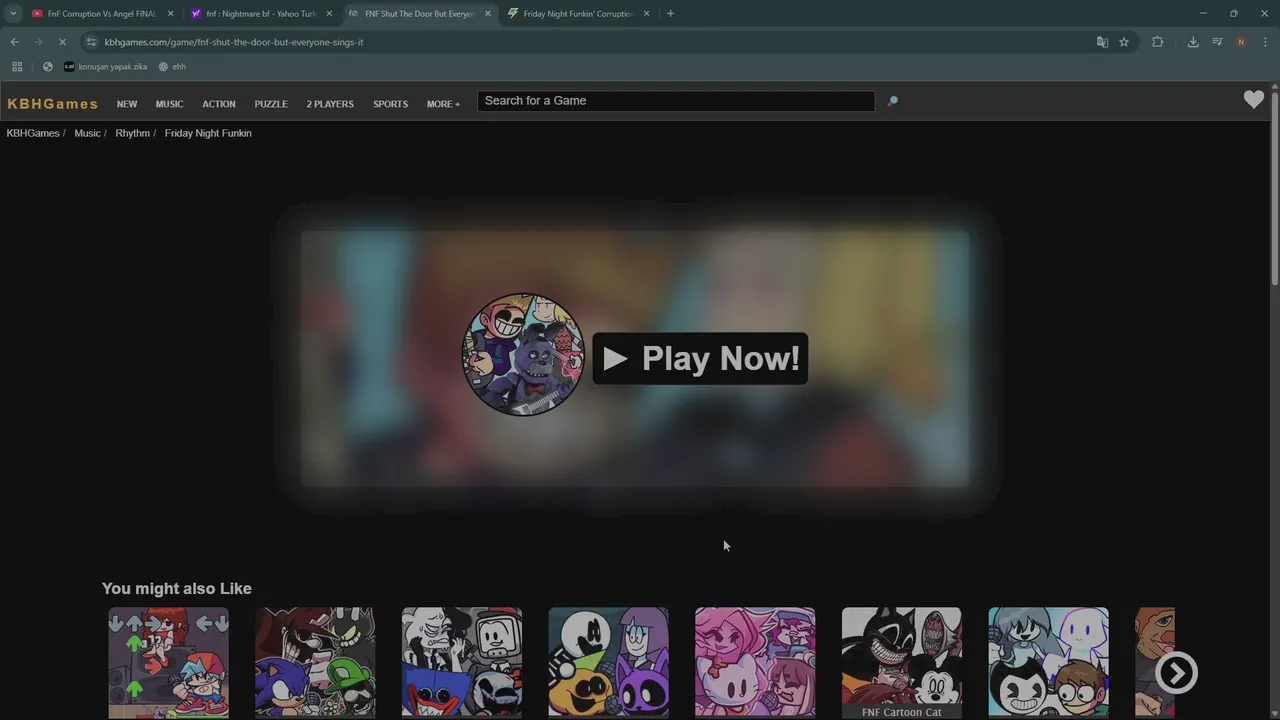Click the next arrow in the recommendations carousel
This screenshot has height=720, width=1280.
pyautogui.click(x=1176, y=673)
